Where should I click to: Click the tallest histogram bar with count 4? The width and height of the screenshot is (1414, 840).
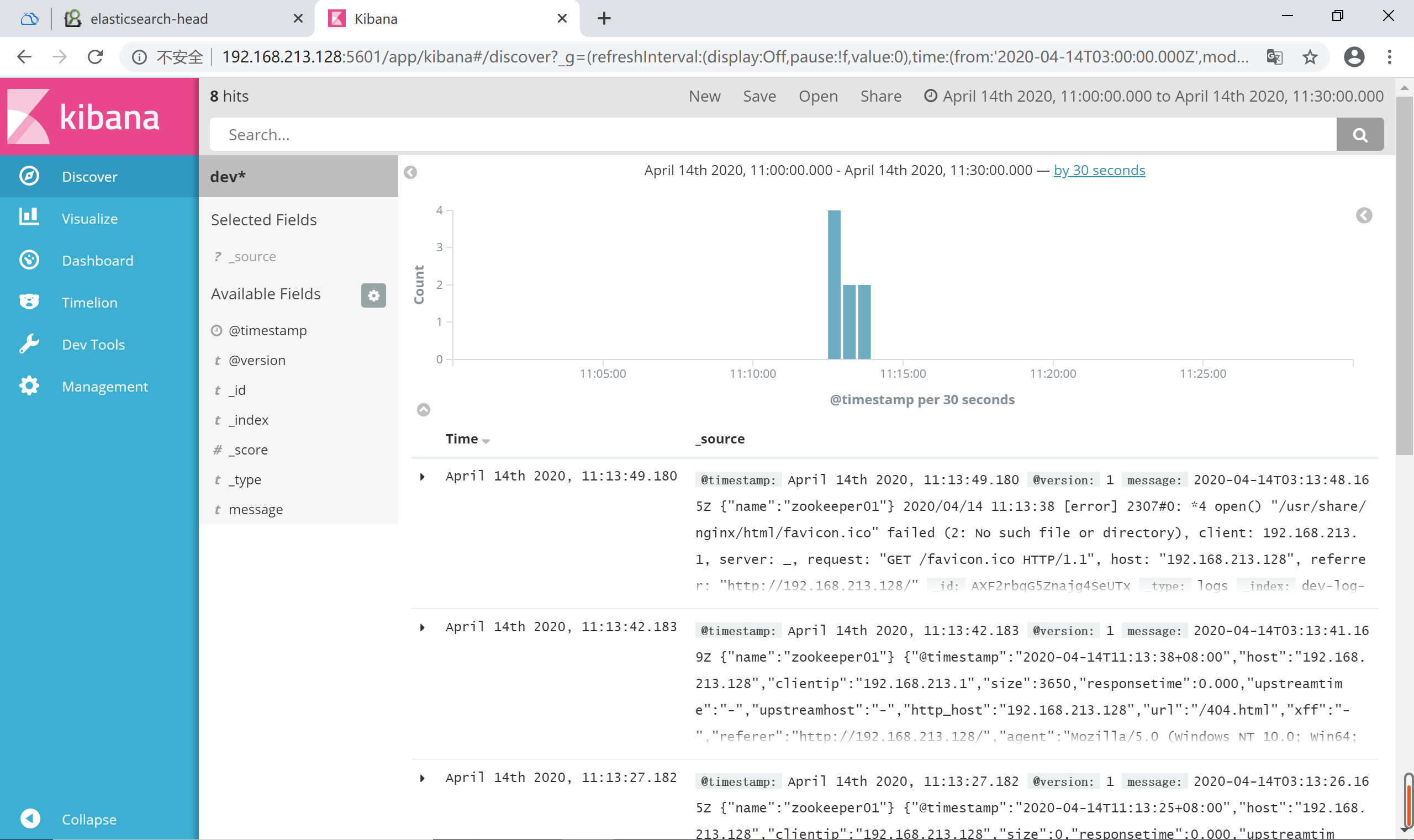pyautogui.click(x=835, y=285)
